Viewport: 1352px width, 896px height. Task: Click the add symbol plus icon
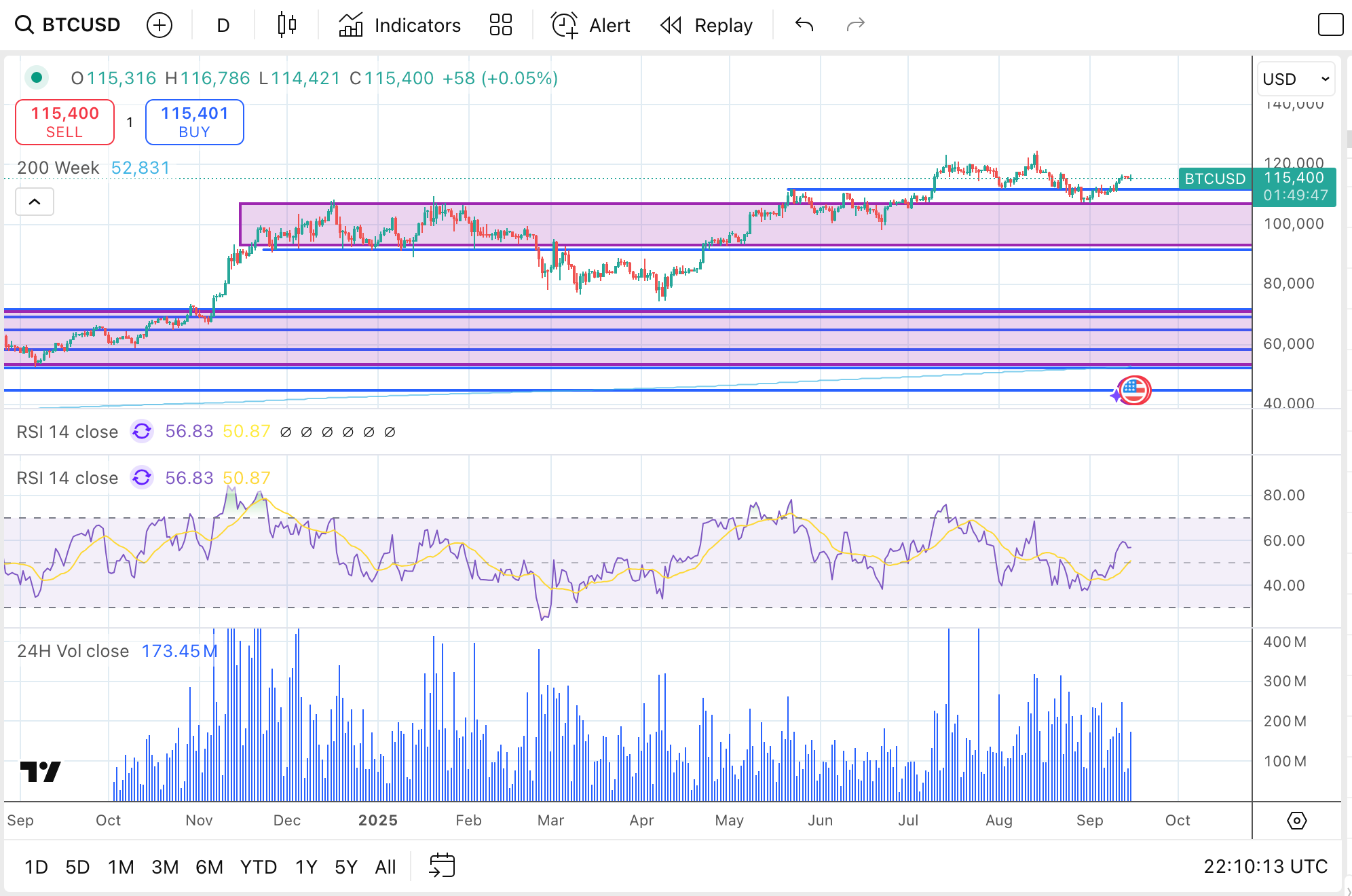click(159, 25)
